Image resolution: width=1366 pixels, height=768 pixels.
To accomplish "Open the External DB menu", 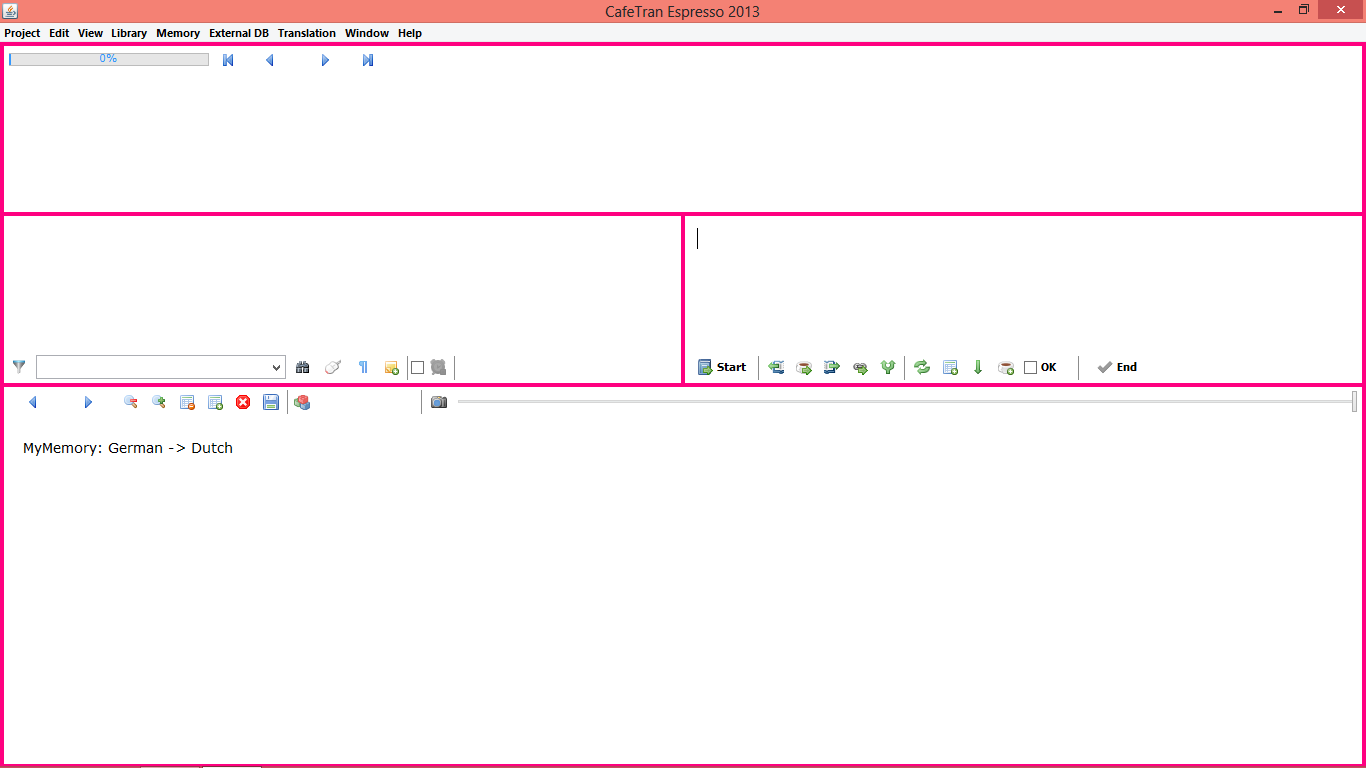I will [238, 33].
